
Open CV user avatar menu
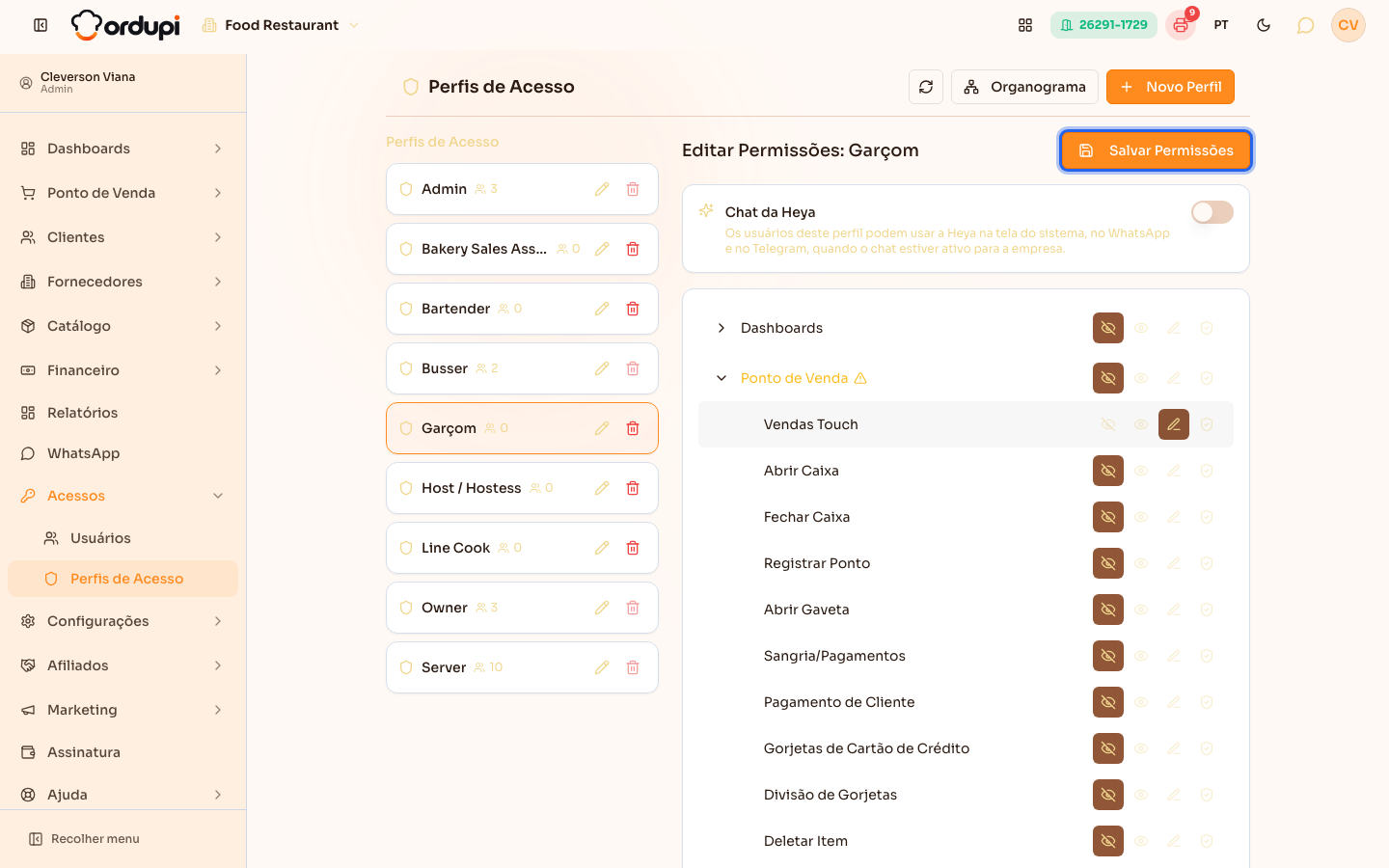pos(1348,25)
